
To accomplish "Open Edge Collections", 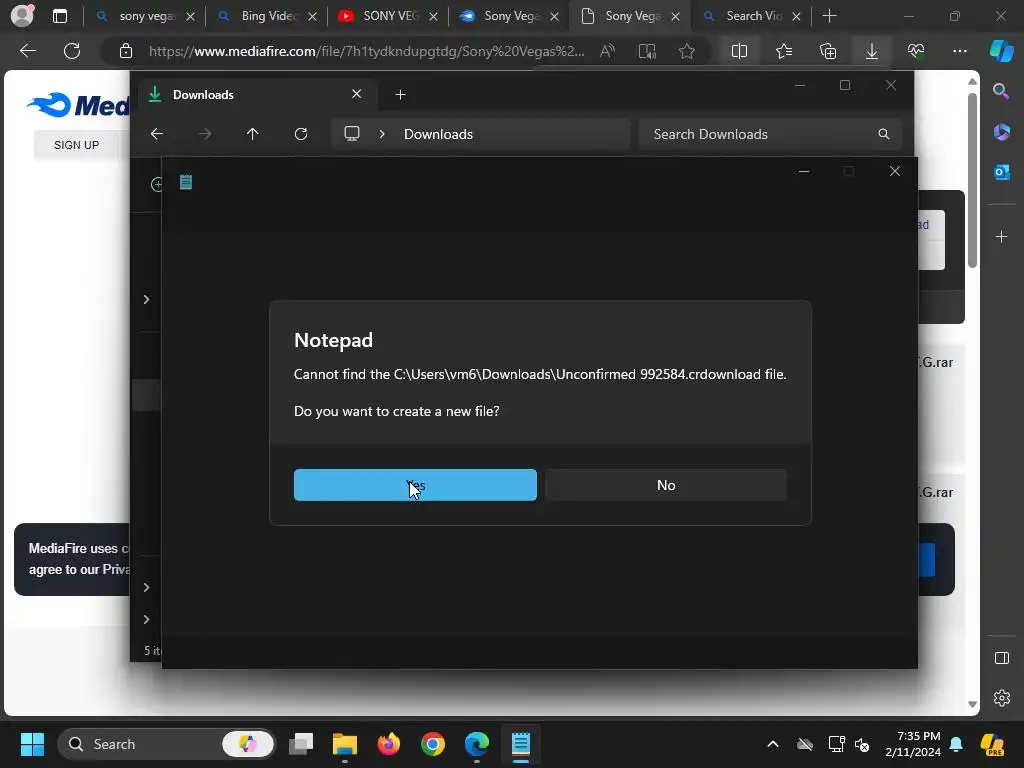I will (827, 51).
